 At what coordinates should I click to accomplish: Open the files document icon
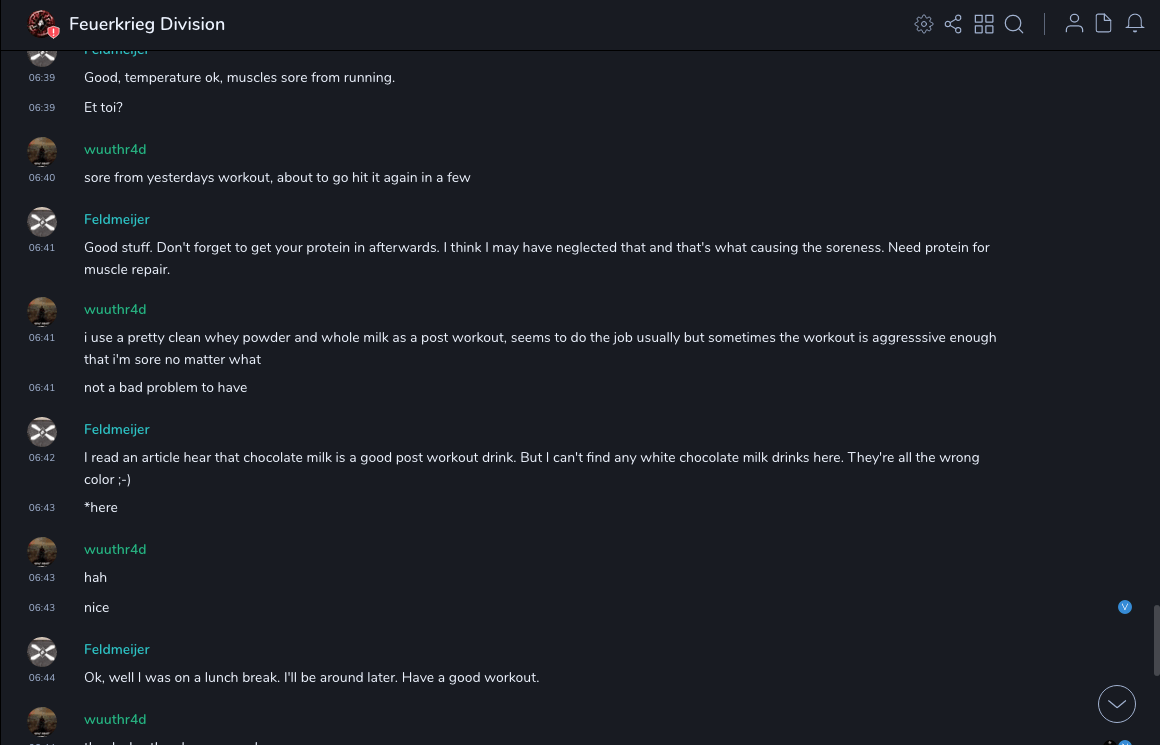coord(1104,24)
